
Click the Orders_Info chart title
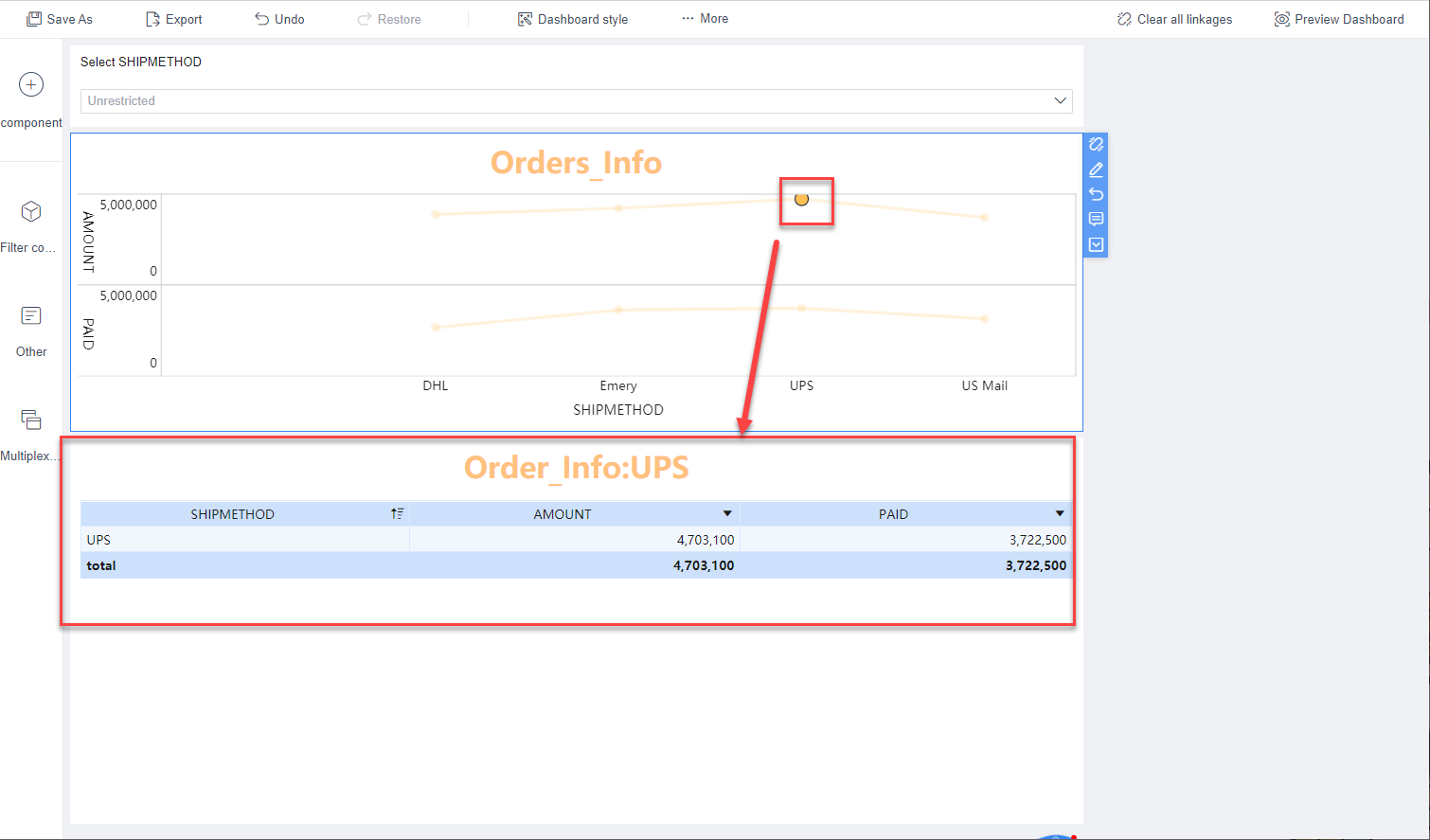[x=576, y=163]
